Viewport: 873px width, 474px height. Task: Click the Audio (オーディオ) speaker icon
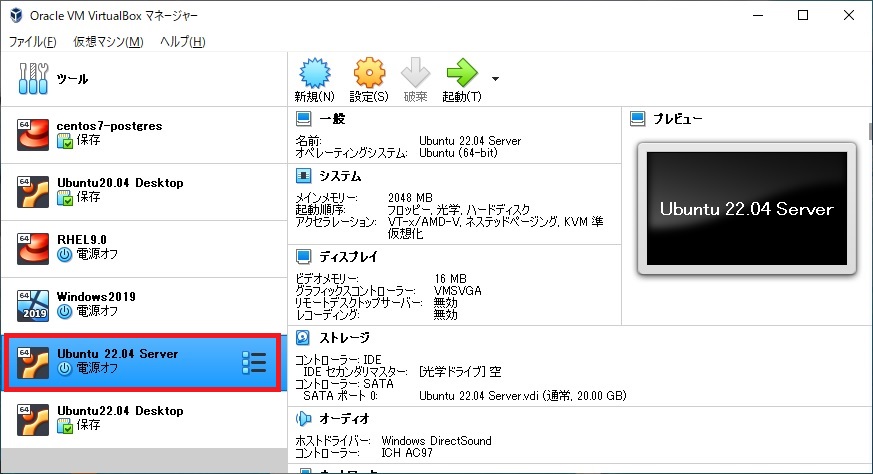(303, 418)
